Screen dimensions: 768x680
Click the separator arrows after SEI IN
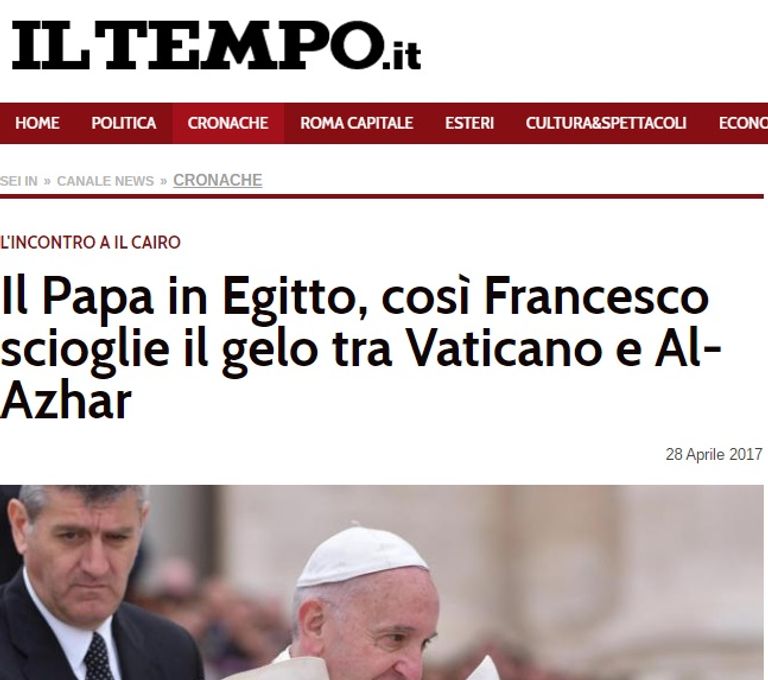47,182
